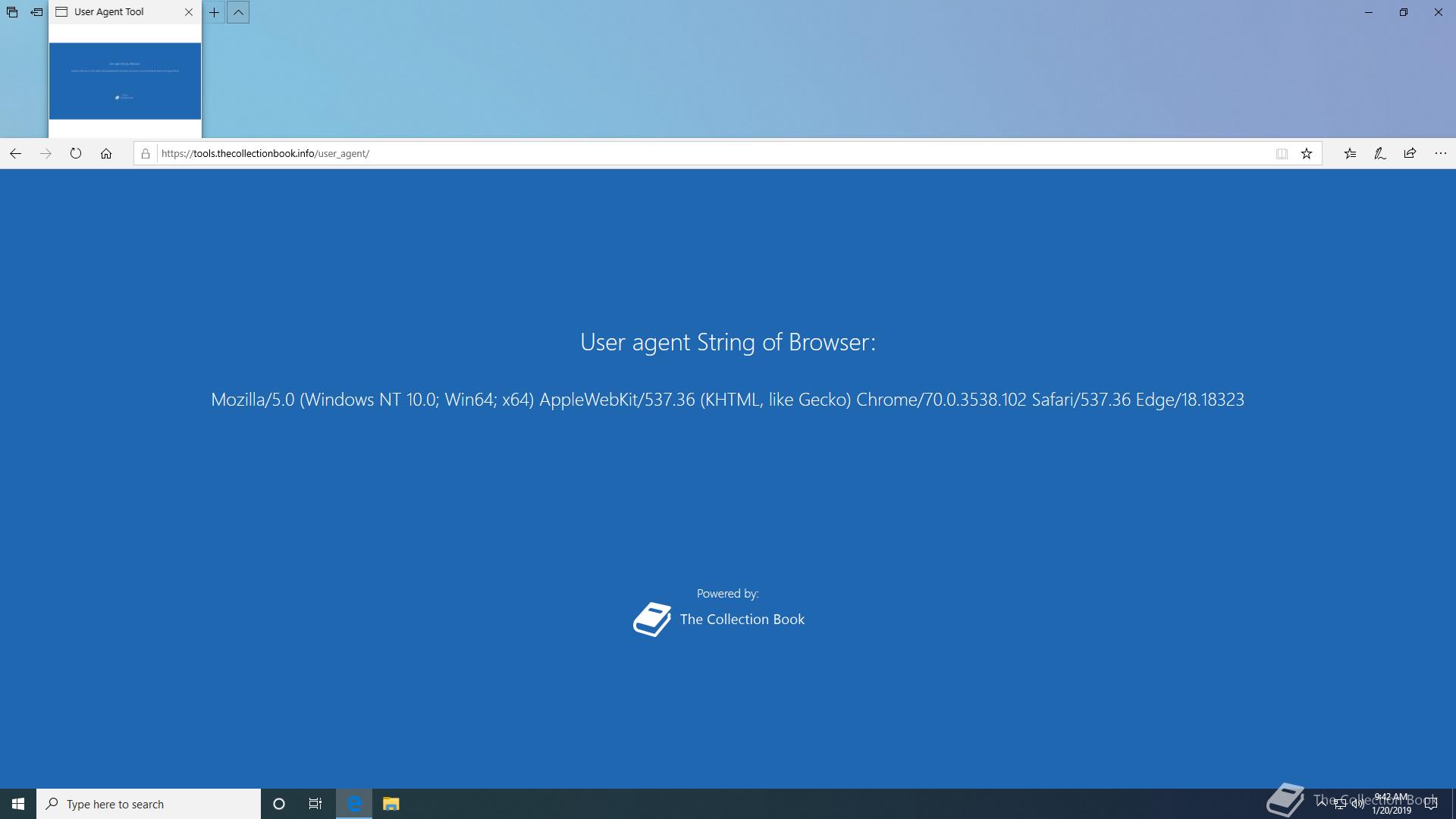This screenshot has width=1456, height=819.
Task: Click the Microsoft Edge taskbar icon
Action: point(354,804)
